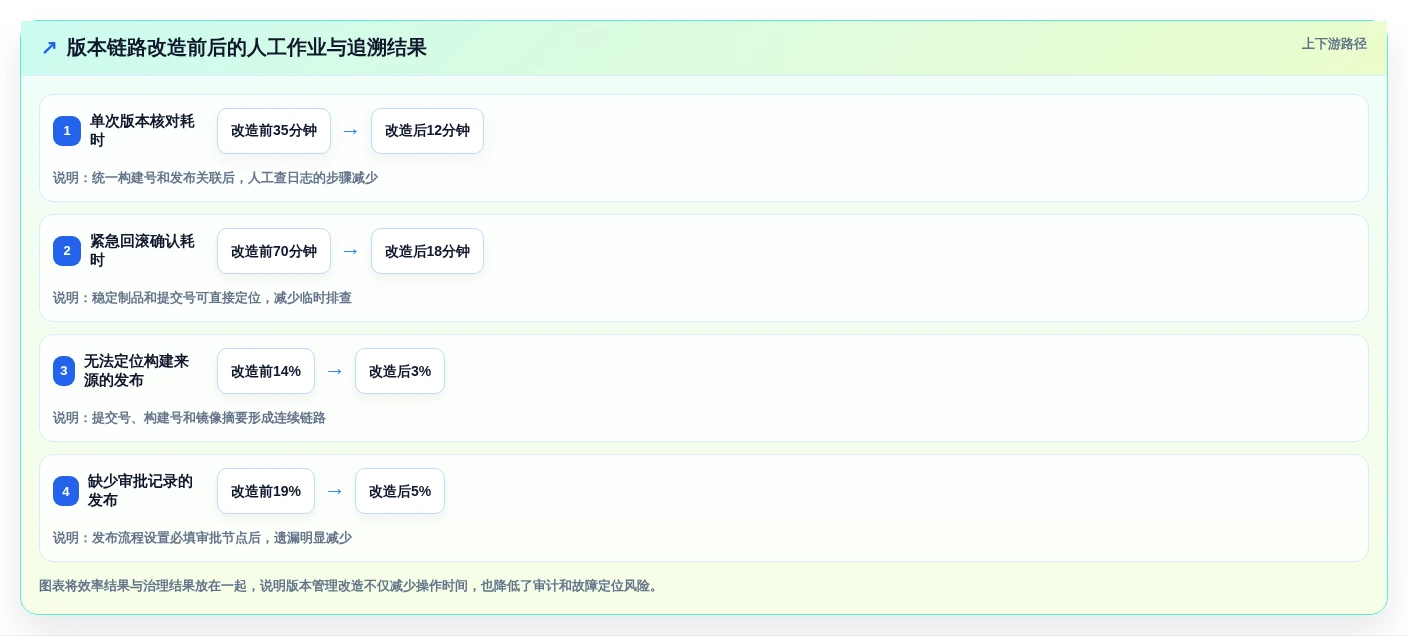
Task: Click the 上下游路径 label in header
Action: point(1334,44)
